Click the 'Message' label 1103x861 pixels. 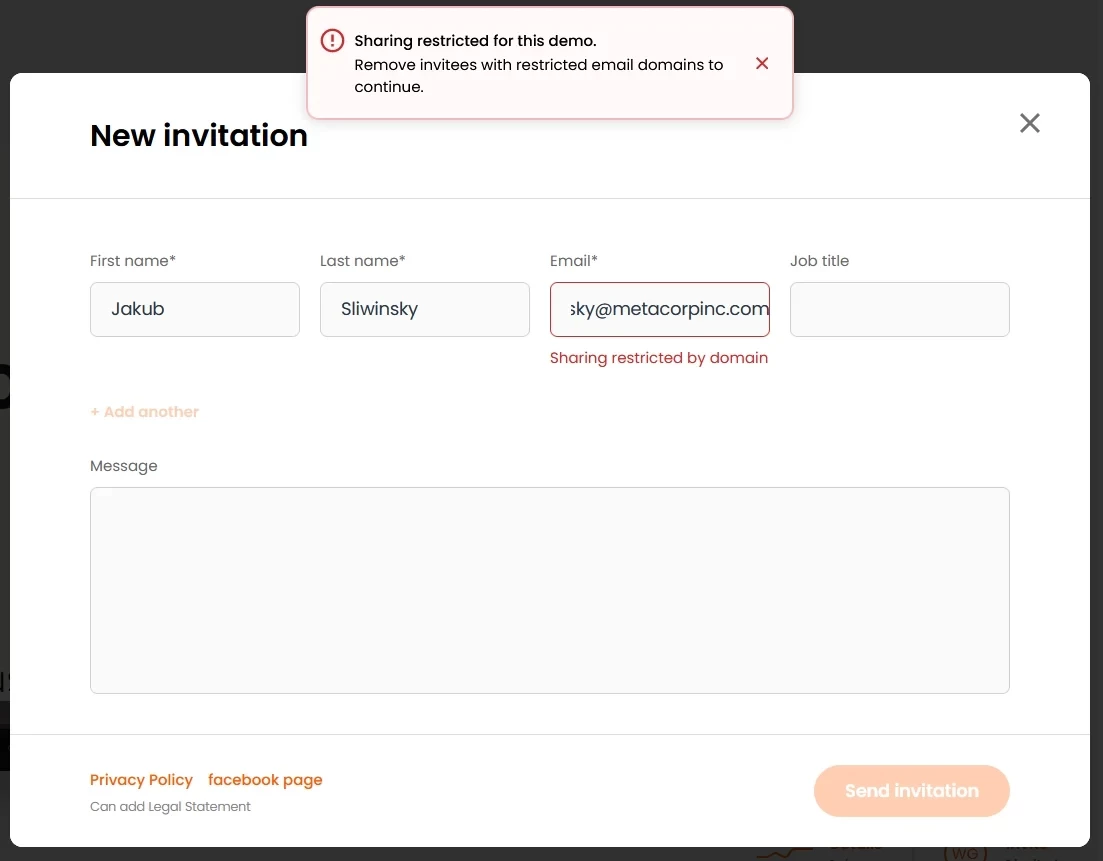coord(124,466)
